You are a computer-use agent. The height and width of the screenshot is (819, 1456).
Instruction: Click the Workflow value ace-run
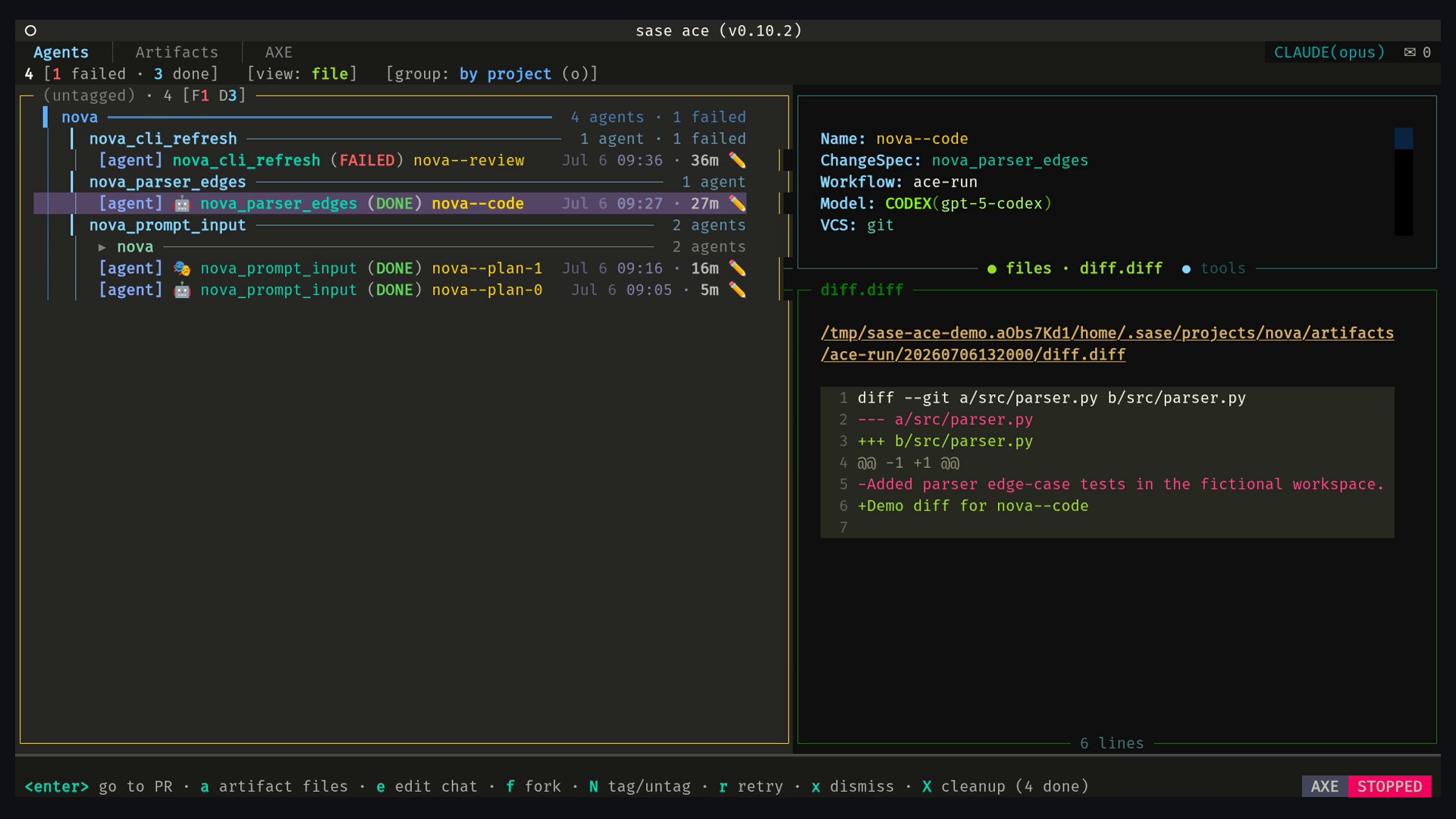[945, 182]
